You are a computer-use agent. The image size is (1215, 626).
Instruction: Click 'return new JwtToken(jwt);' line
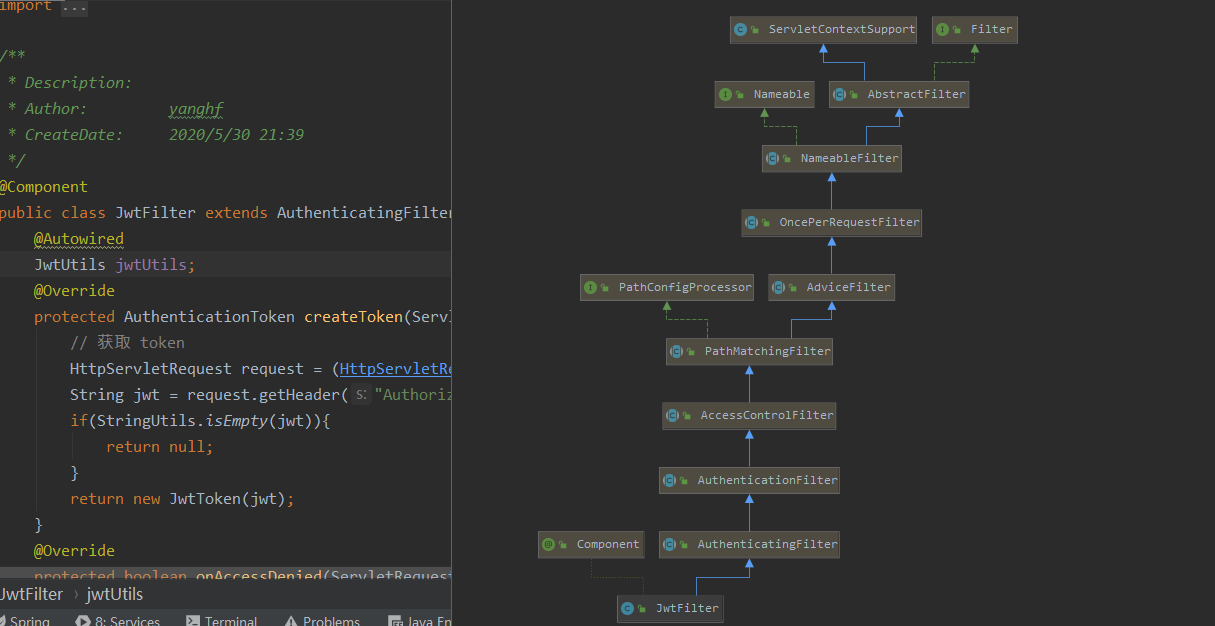click(x=182, y=499)
